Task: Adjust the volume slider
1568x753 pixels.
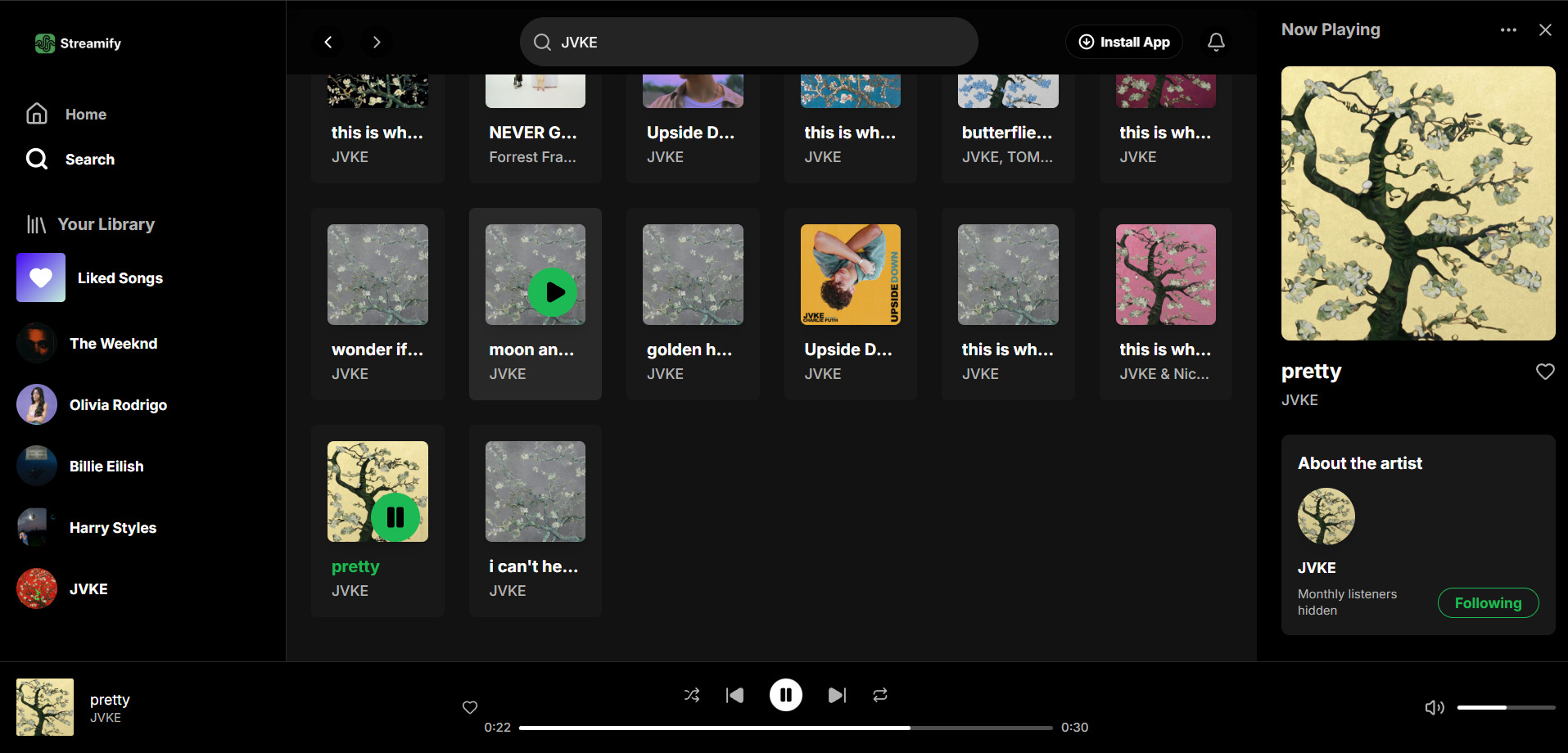Action: tap(1506, 707)
